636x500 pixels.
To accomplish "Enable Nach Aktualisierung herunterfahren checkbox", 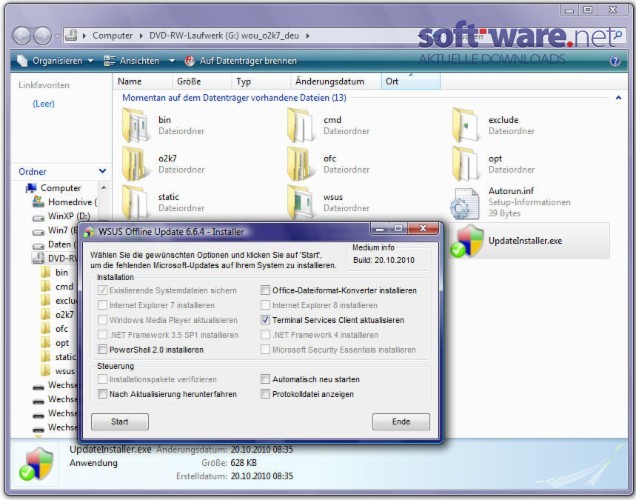I will [103, 394].
